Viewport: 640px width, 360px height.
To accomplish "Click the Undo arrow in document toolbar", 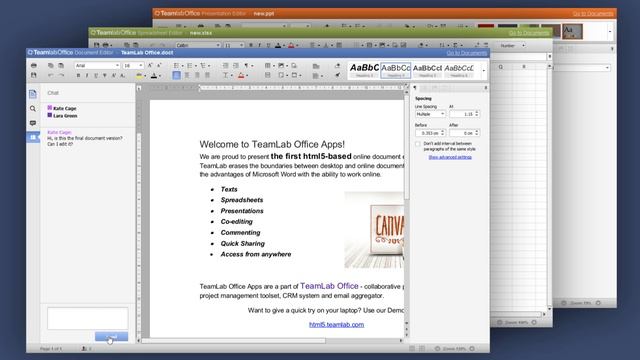I will 51,75.
